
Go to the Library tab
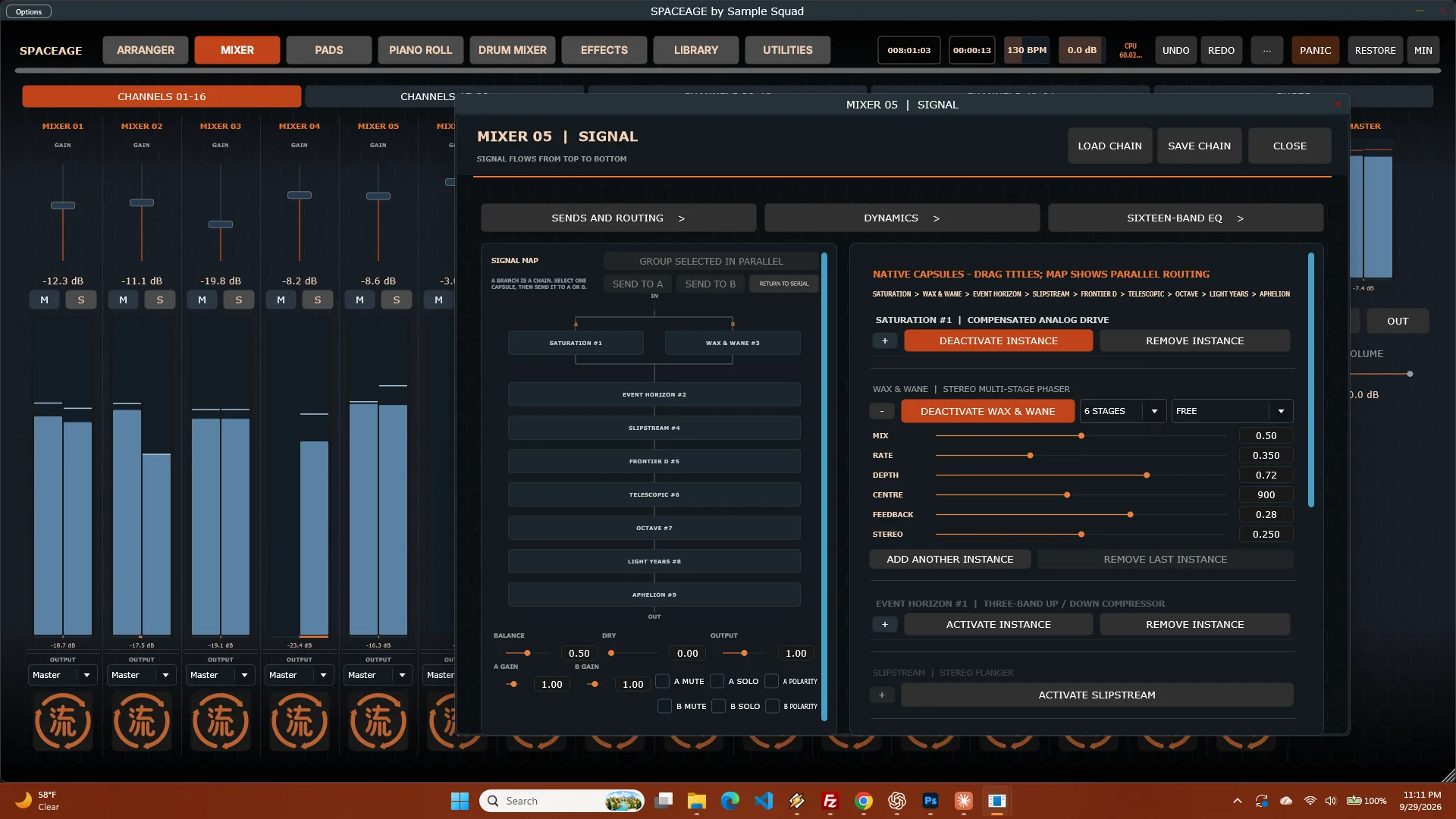coord(695,50)
